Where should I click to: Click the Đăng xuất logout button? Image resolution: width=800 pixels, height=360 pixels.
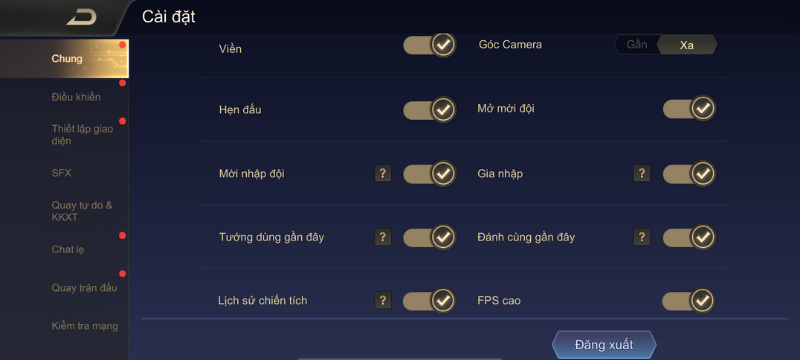pos(604,345)
